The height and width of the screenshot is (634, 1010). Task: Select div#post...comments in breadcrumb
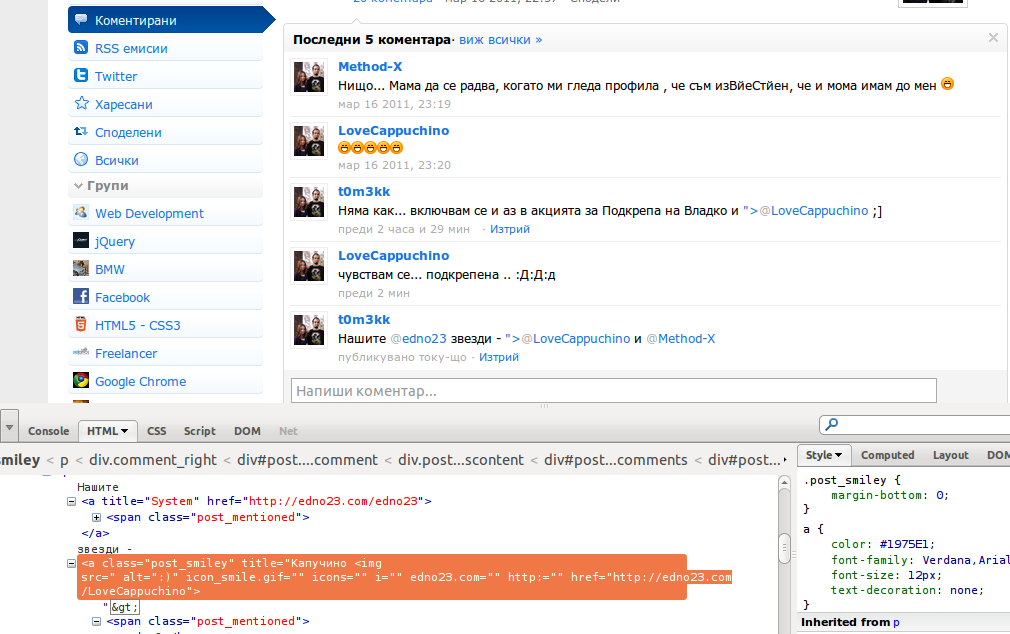point(616,460)
